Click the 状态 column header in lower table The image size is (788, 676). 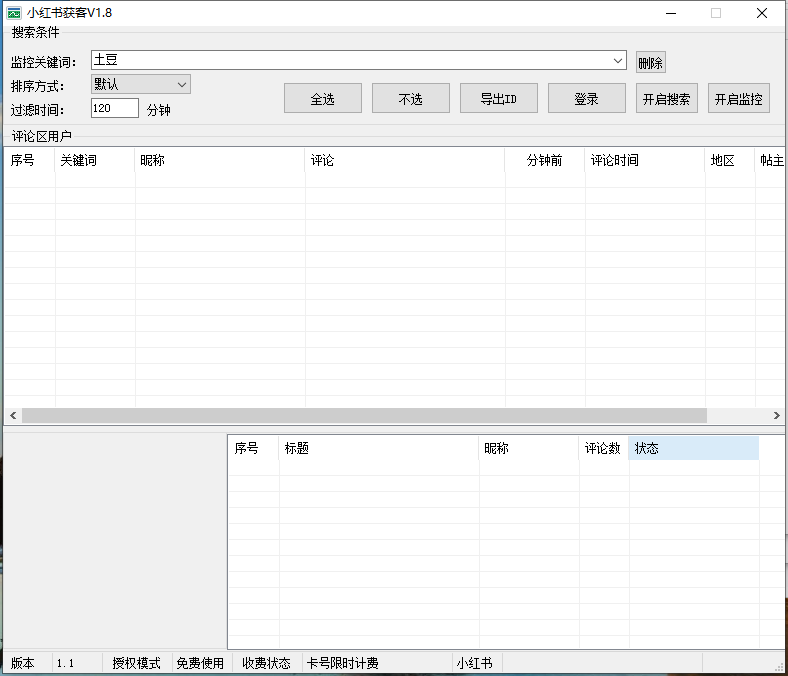click(x=692, y=449)
